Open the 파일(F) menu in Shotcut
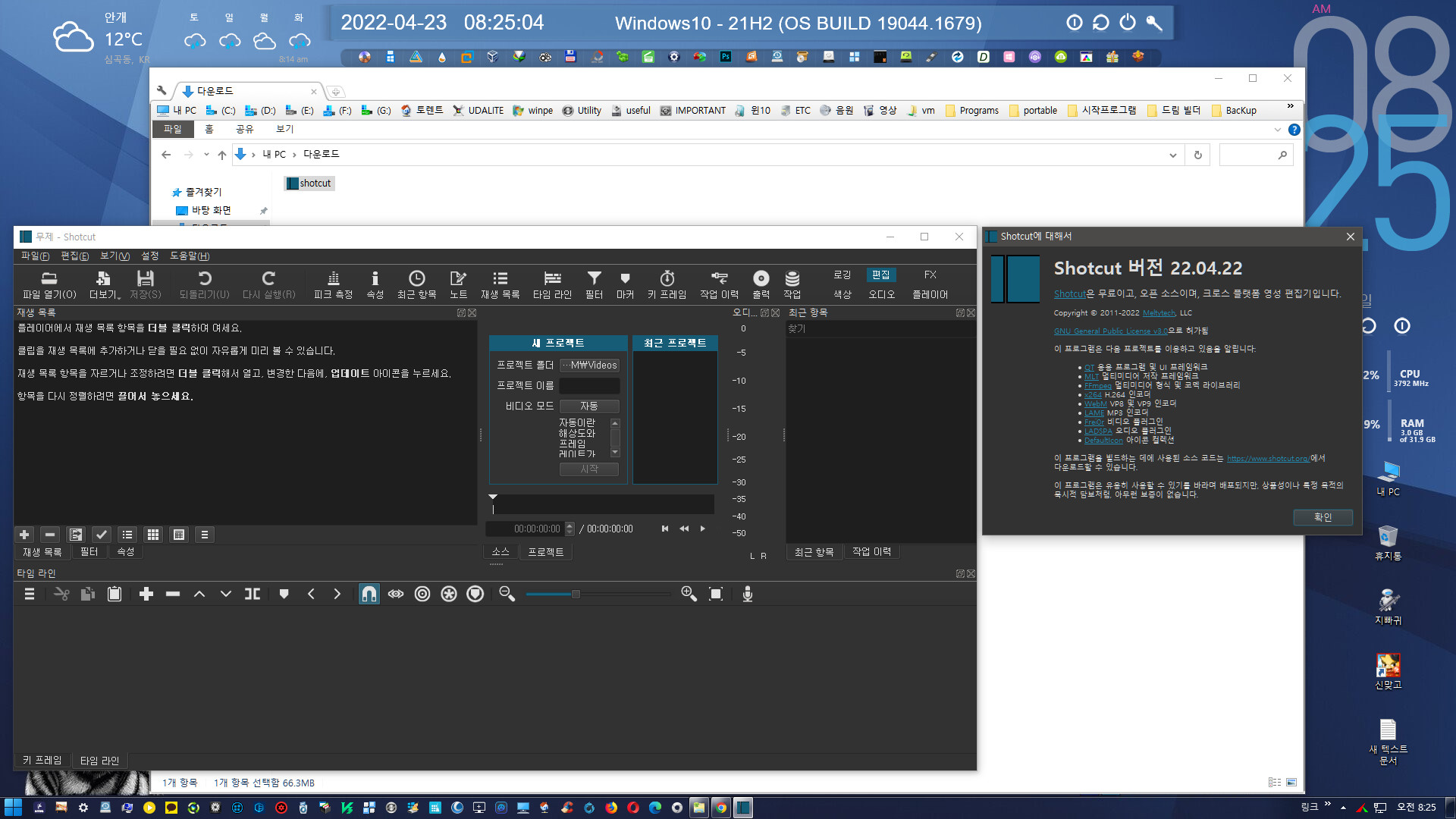This screenshot has height=819, width=1456. point(35,256)
